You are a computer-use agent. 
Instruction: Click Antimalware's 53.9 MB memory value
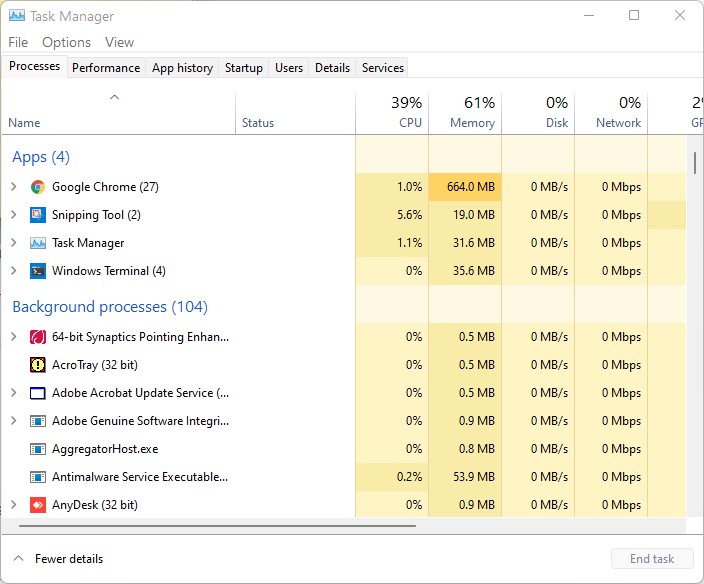474,477
